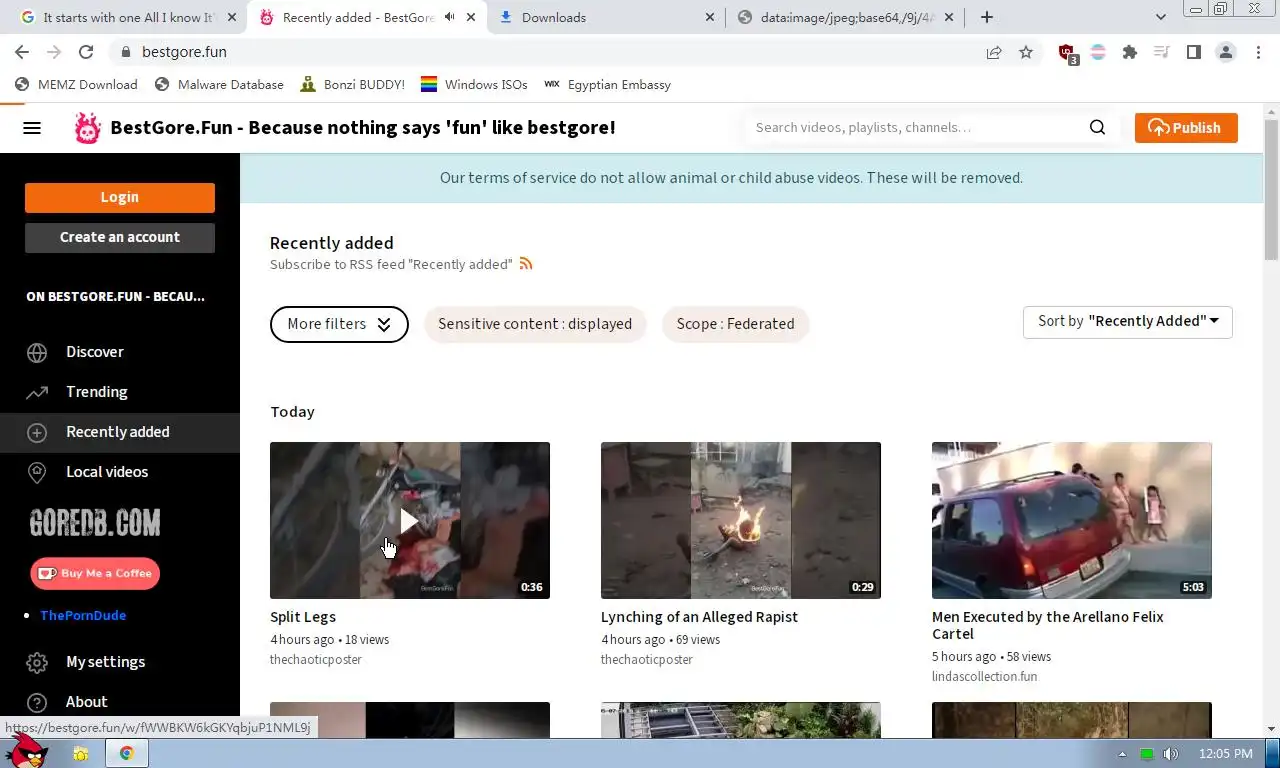The image size is (1280, 768).
Task: Open the Chrome profile avatar
Action: coord(1226,52)
